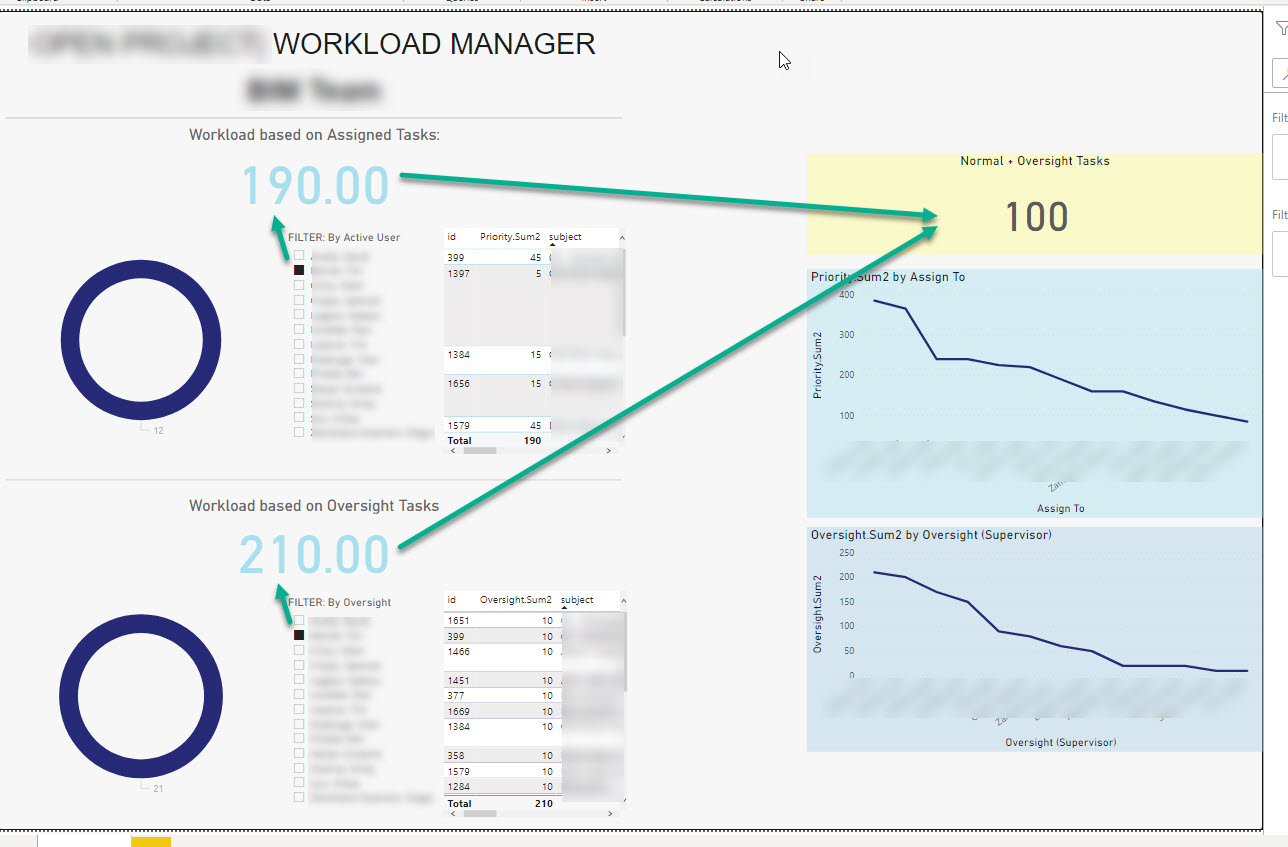Select the Normal + Oversight Tasks card value 100
The height and width of the screenshot is (847, 1288).
point(1036,217)
